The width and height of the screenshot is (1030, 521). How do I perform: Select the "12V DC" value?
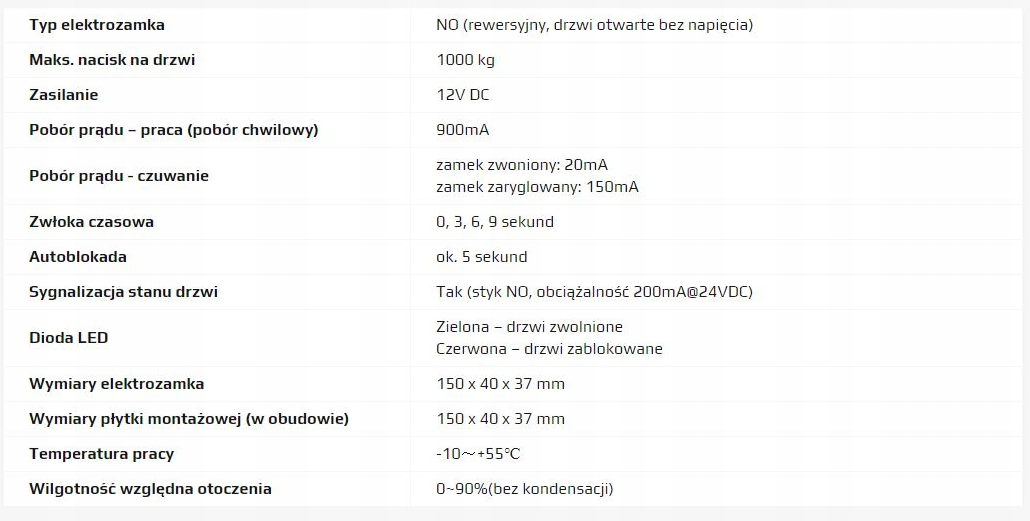[463, 95]
